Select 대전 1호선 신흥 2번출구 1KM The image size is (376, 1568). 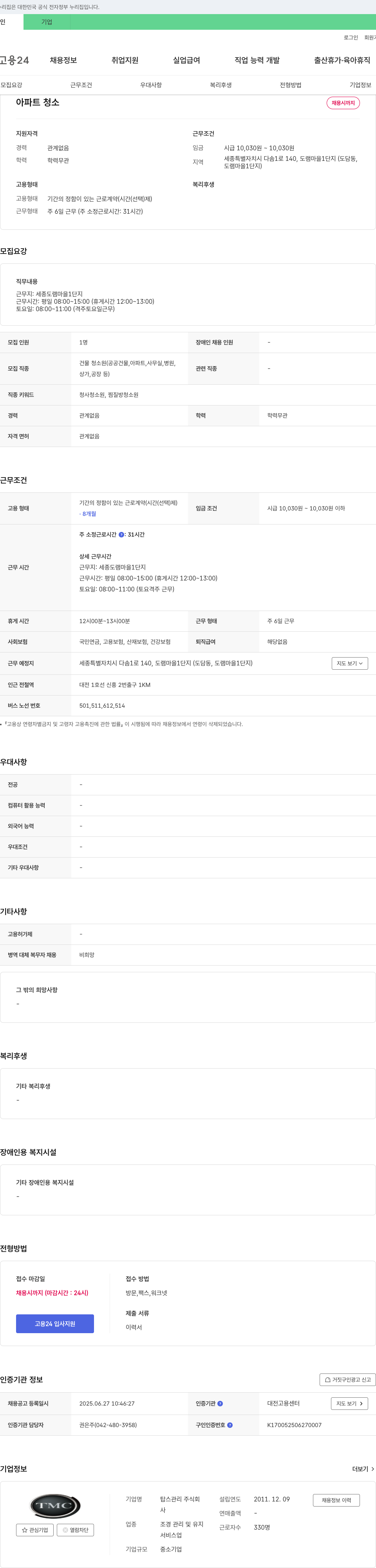click(x=115, y=685)
